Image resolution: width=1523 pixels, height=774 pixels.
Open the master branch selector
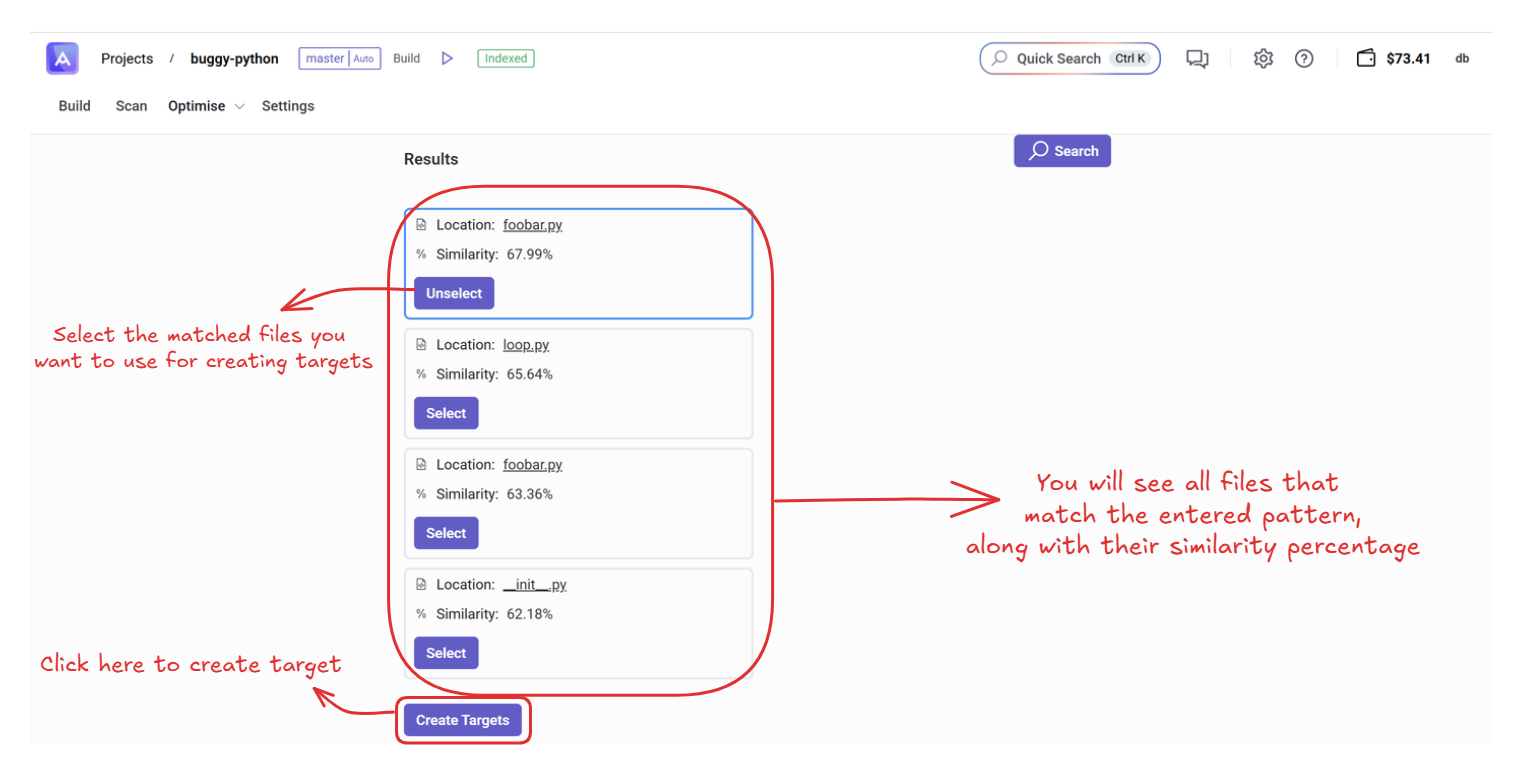point(324,59)
